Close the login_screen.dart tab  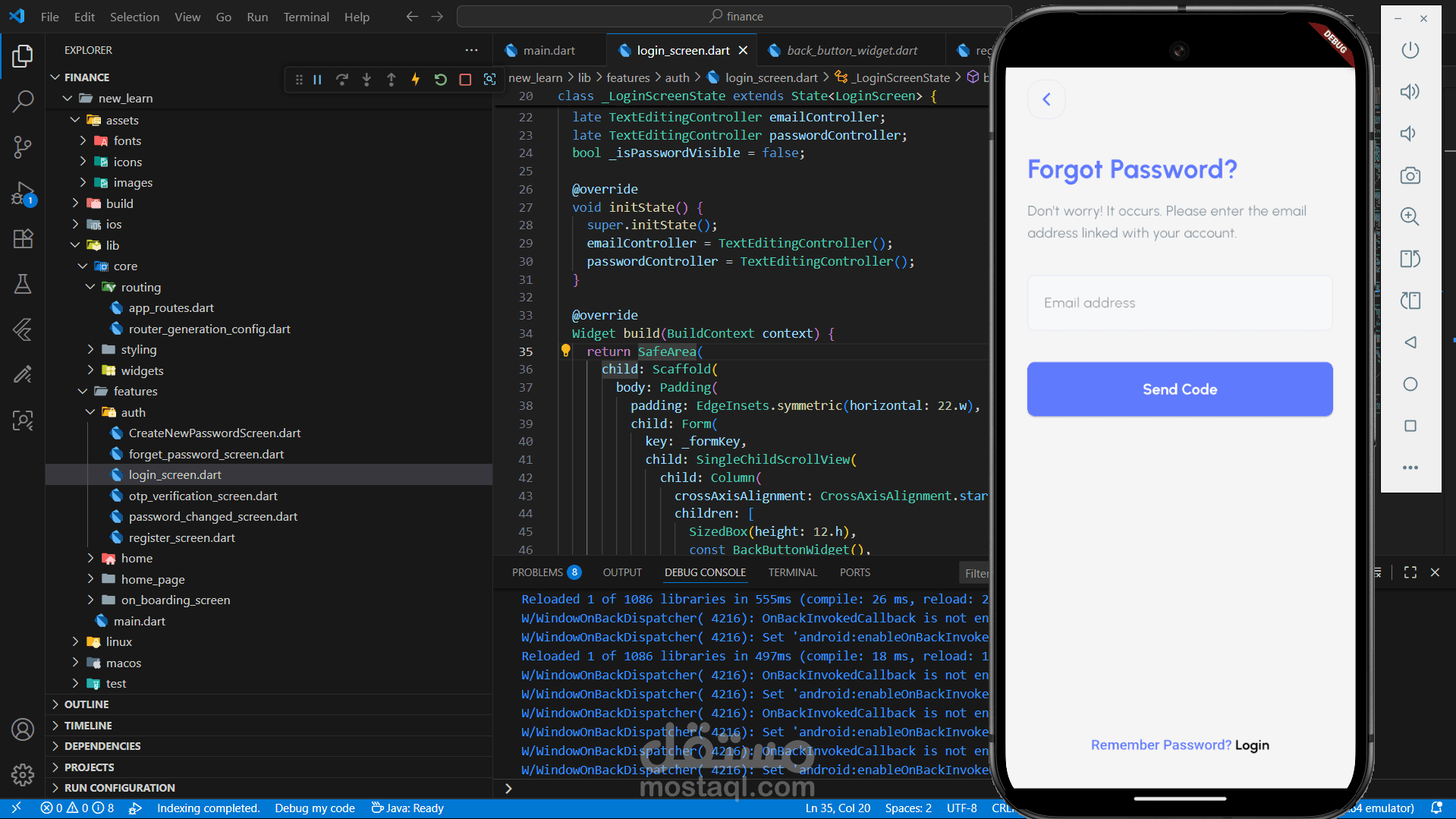click(x=743, y=50)
